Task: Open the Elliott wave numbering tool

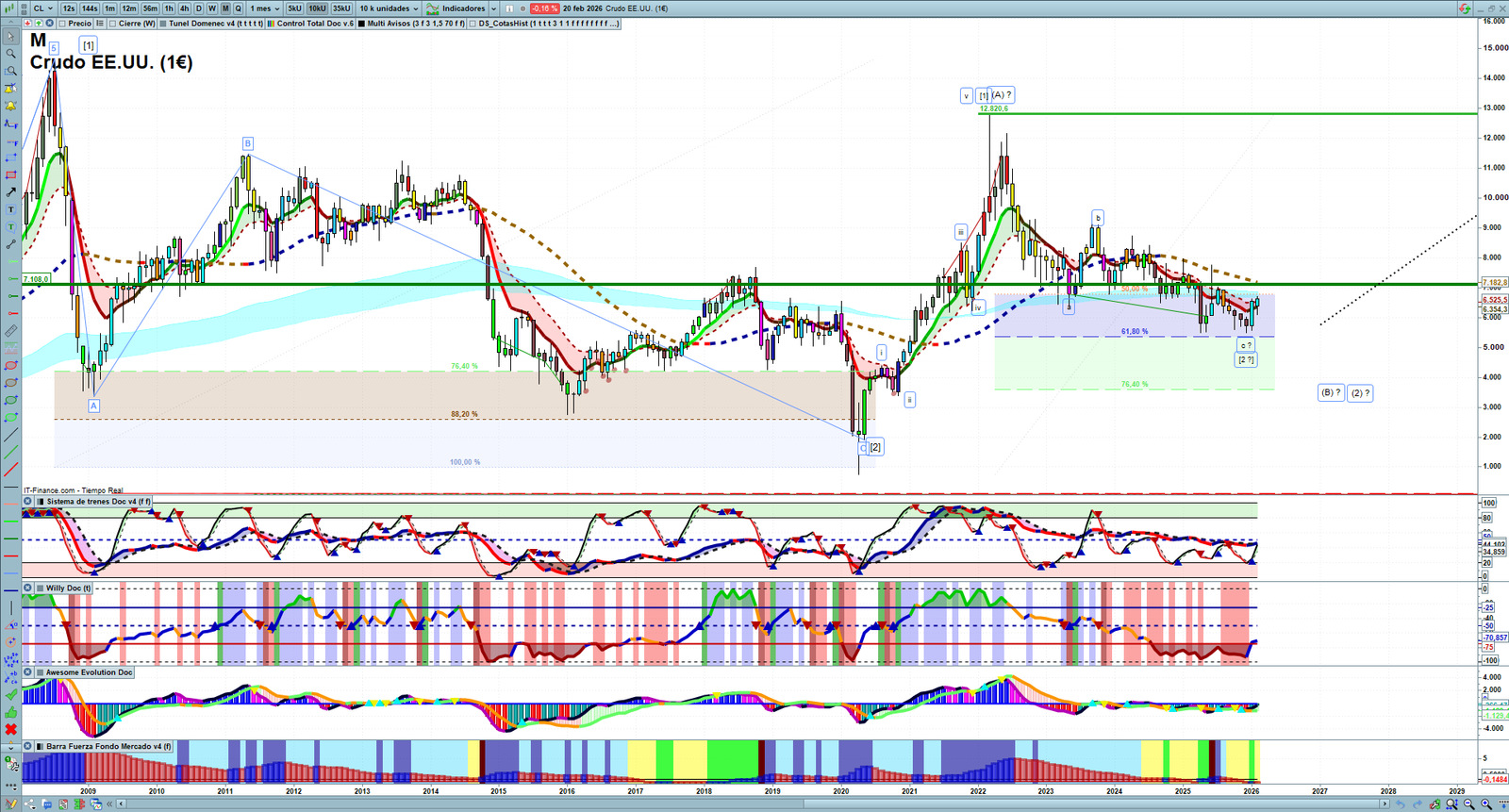Action: tap(10, 660)
